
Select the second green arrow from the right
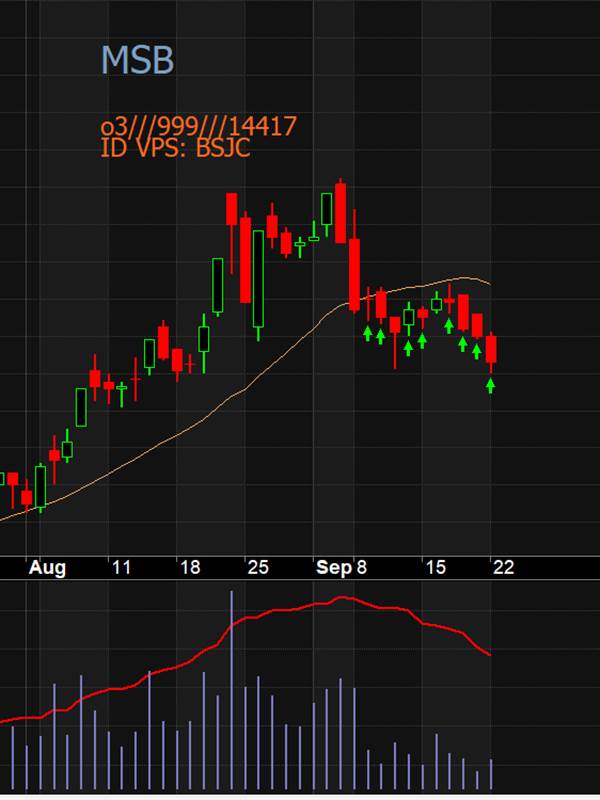point(477,350)
